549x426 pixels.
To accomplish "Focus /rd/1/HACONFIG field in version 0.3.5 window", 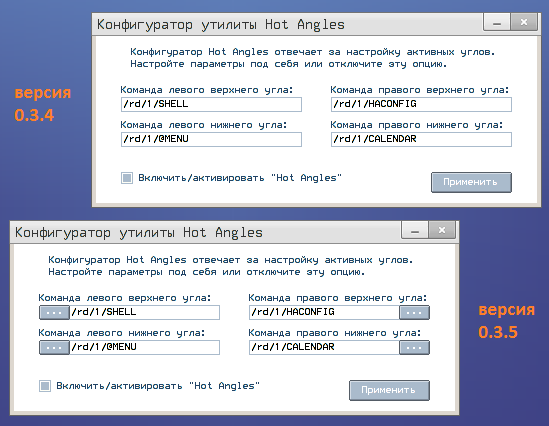I will 324,312.
